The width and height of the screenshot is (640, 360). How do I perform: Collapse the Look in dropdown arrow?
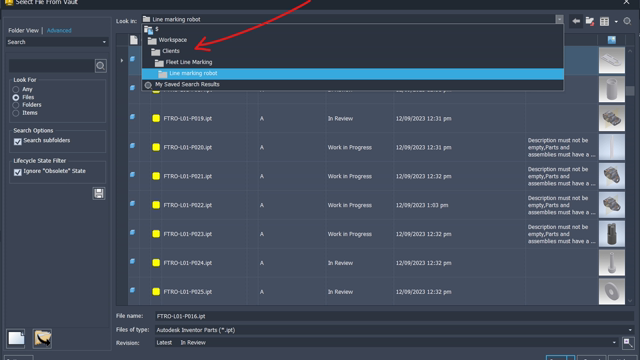tap(559, 19)
